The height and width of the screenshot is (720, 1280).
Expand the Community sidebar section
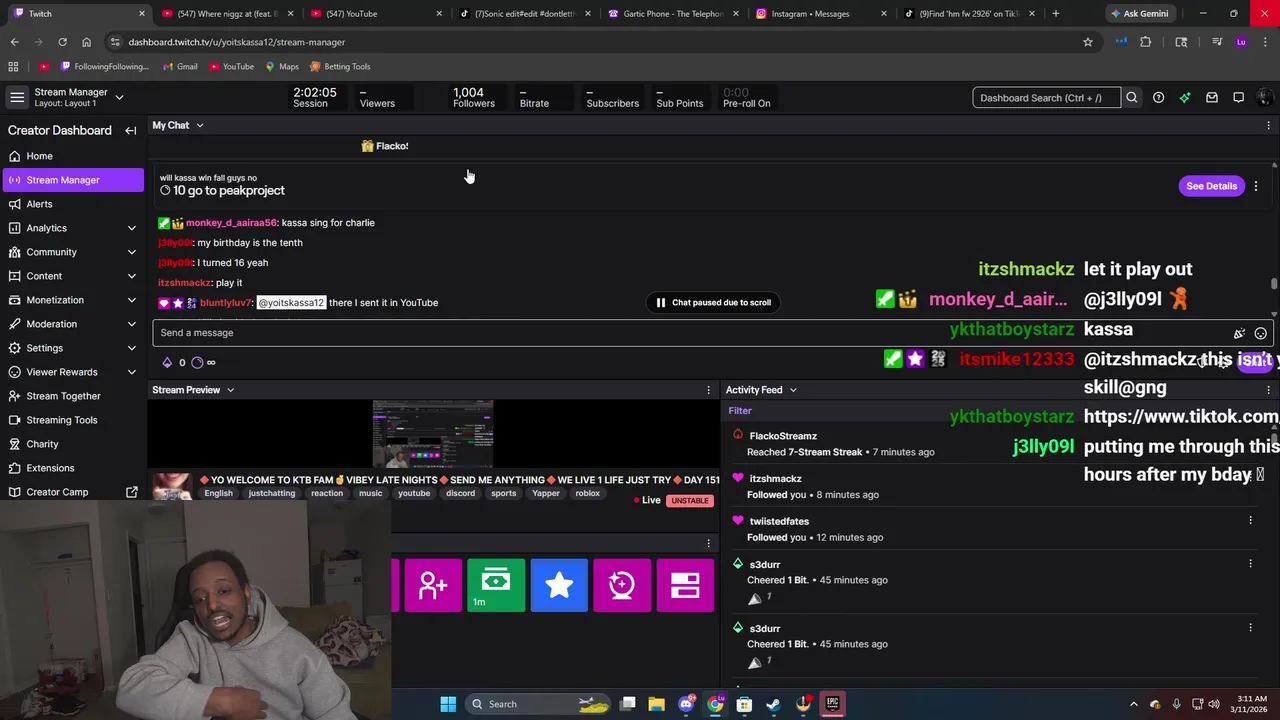pyautogui.click(x=131, y=252)
